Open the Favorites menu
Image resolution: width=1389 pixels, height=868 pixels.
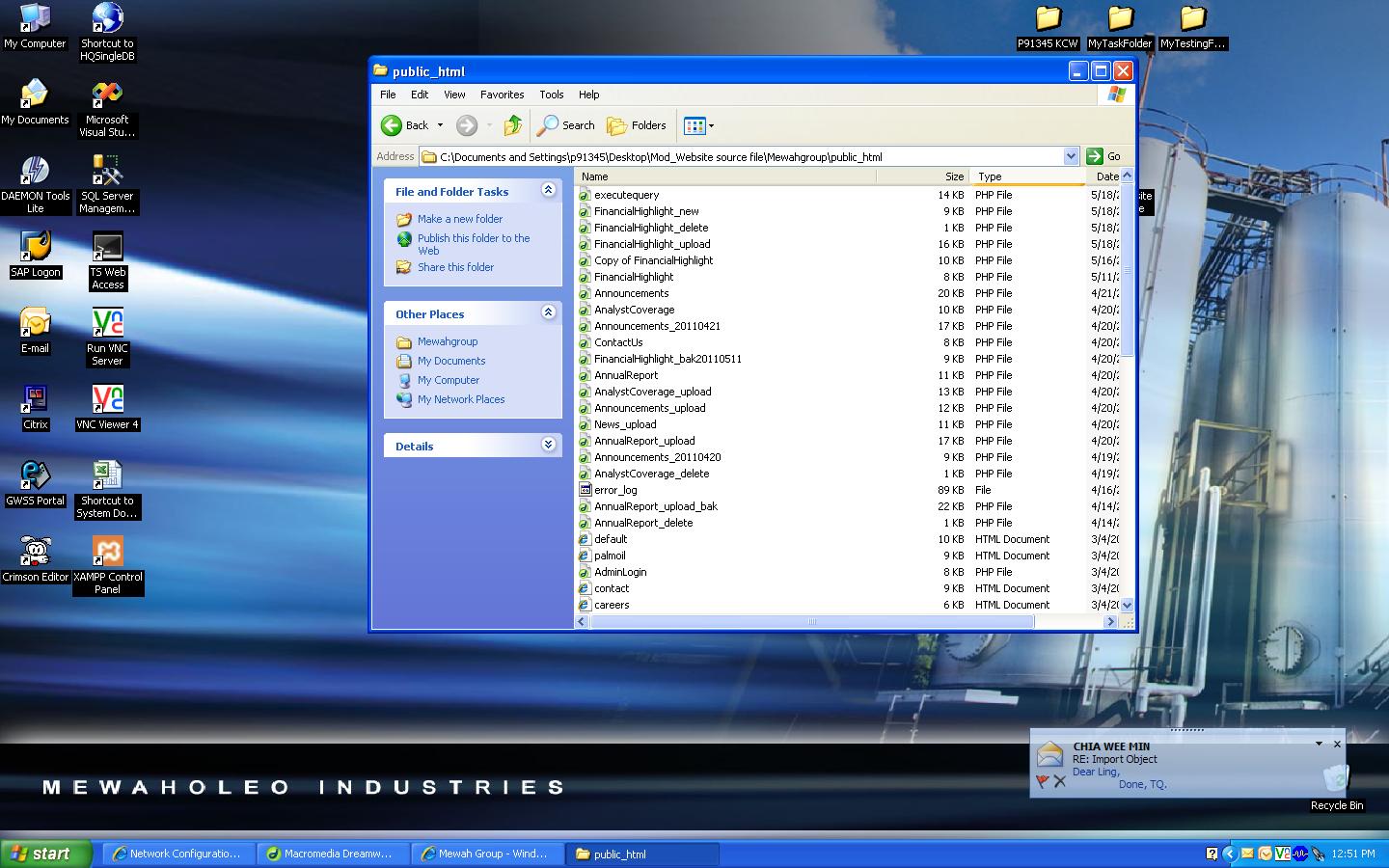502,95
